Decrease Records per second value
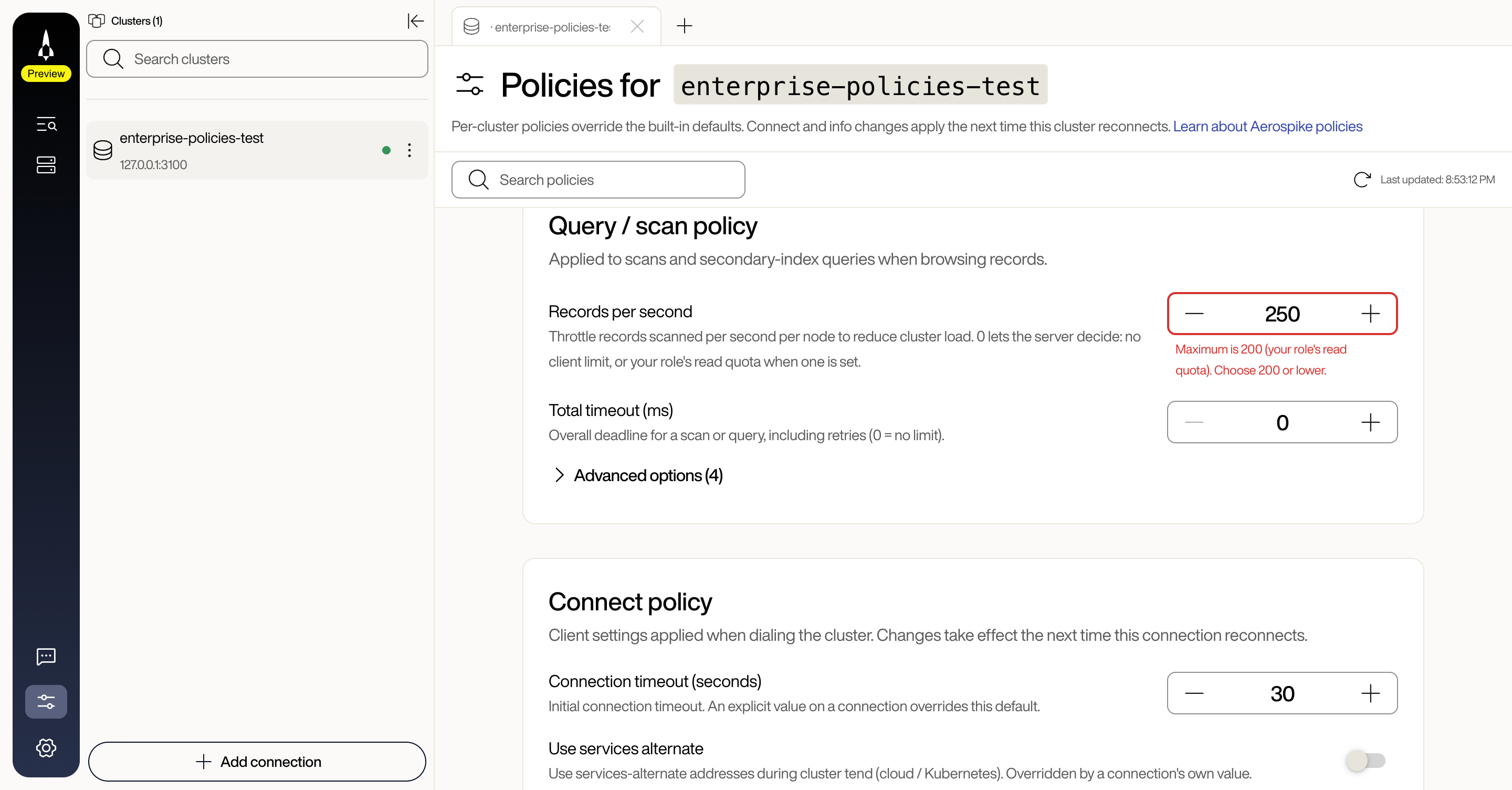Viewport: 1512px width, 790px height. point(1194,314)
